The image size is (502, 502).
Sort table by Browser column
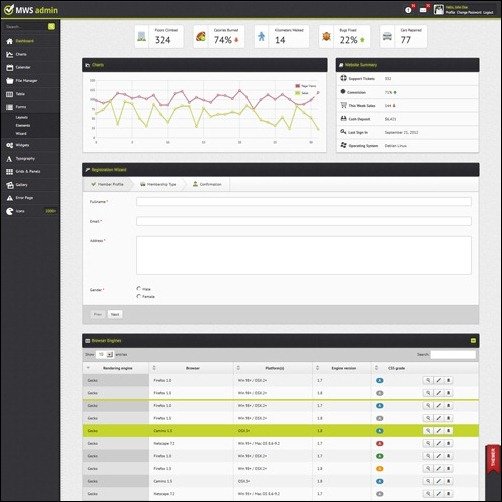[x=192, y=368]
